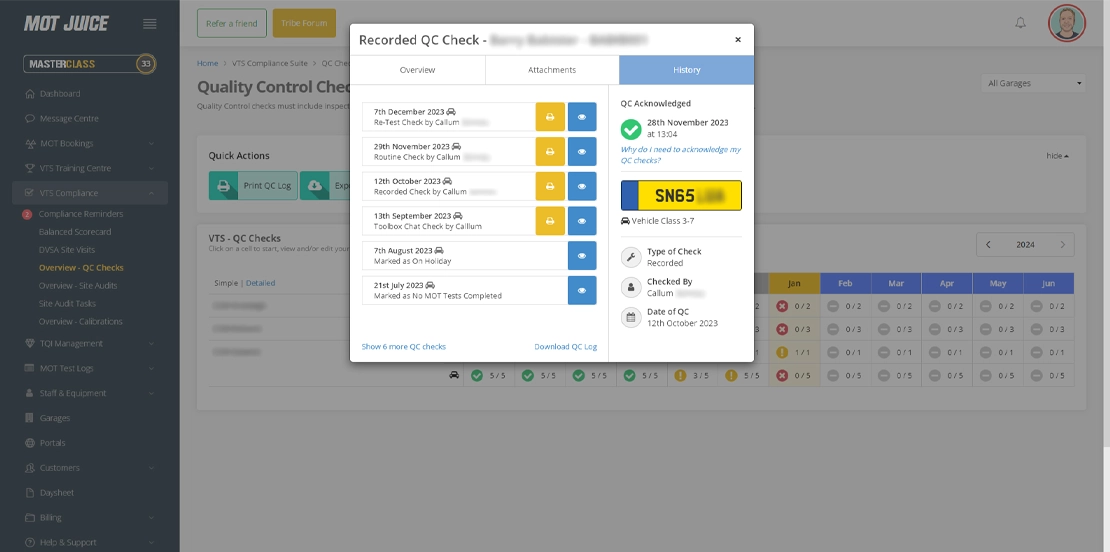Go to Dashboard in sidebar
This screenshot has height=552, width=1110.
coord(59,93)
